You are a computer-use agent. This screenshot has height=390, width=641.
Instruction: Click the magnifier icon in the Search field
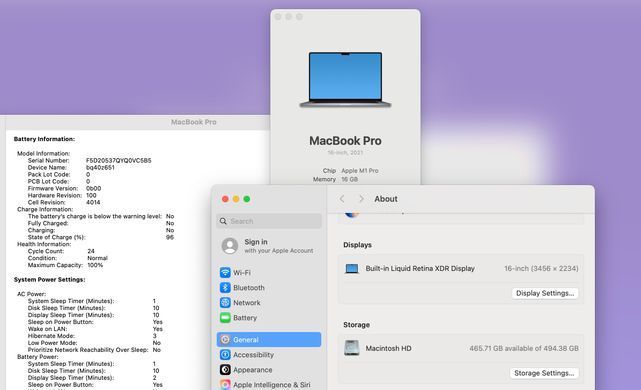tap(223, 221)
